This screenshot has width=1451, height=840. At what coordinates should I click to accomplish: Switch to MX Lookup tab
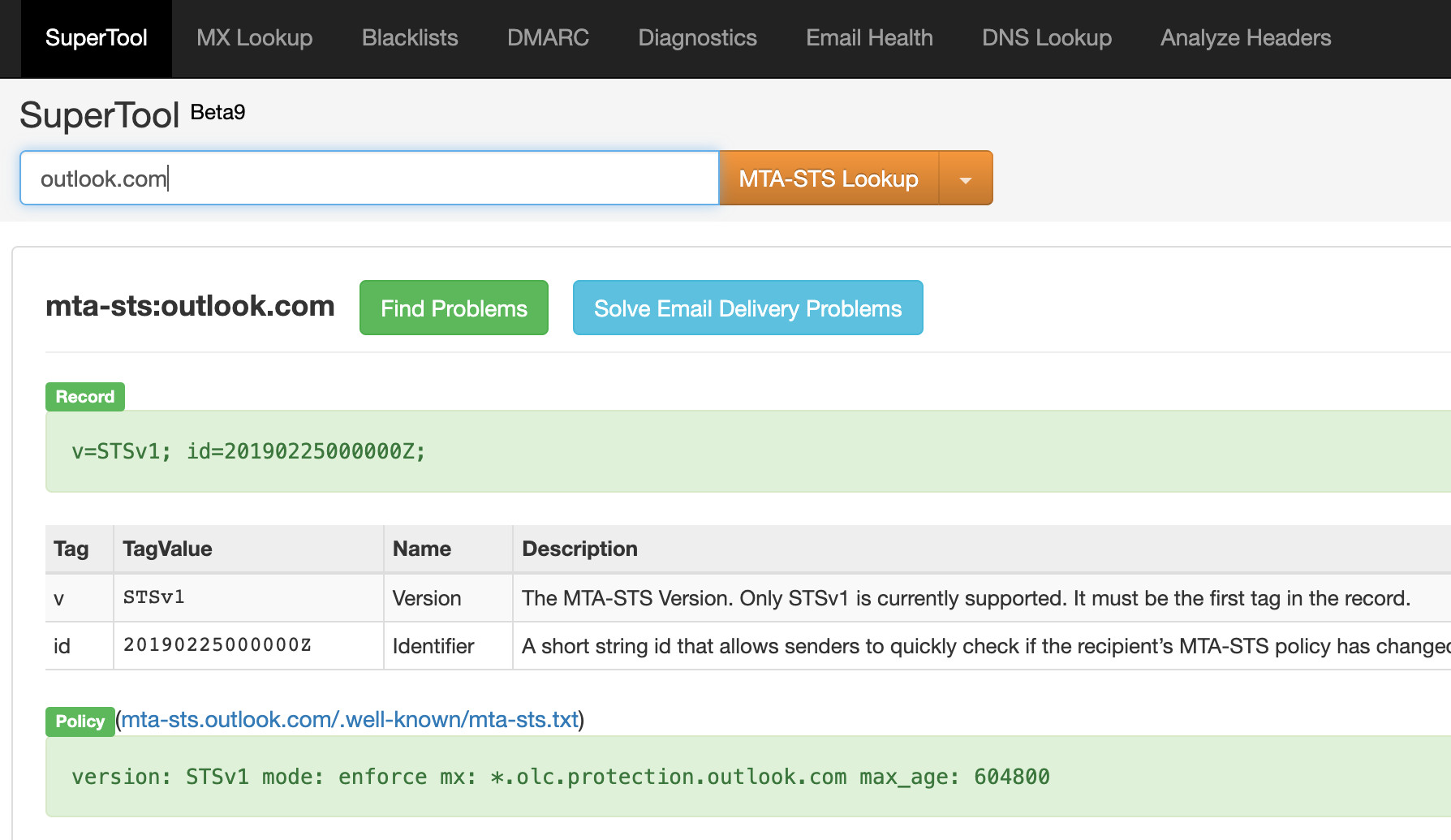pos(254,38)
